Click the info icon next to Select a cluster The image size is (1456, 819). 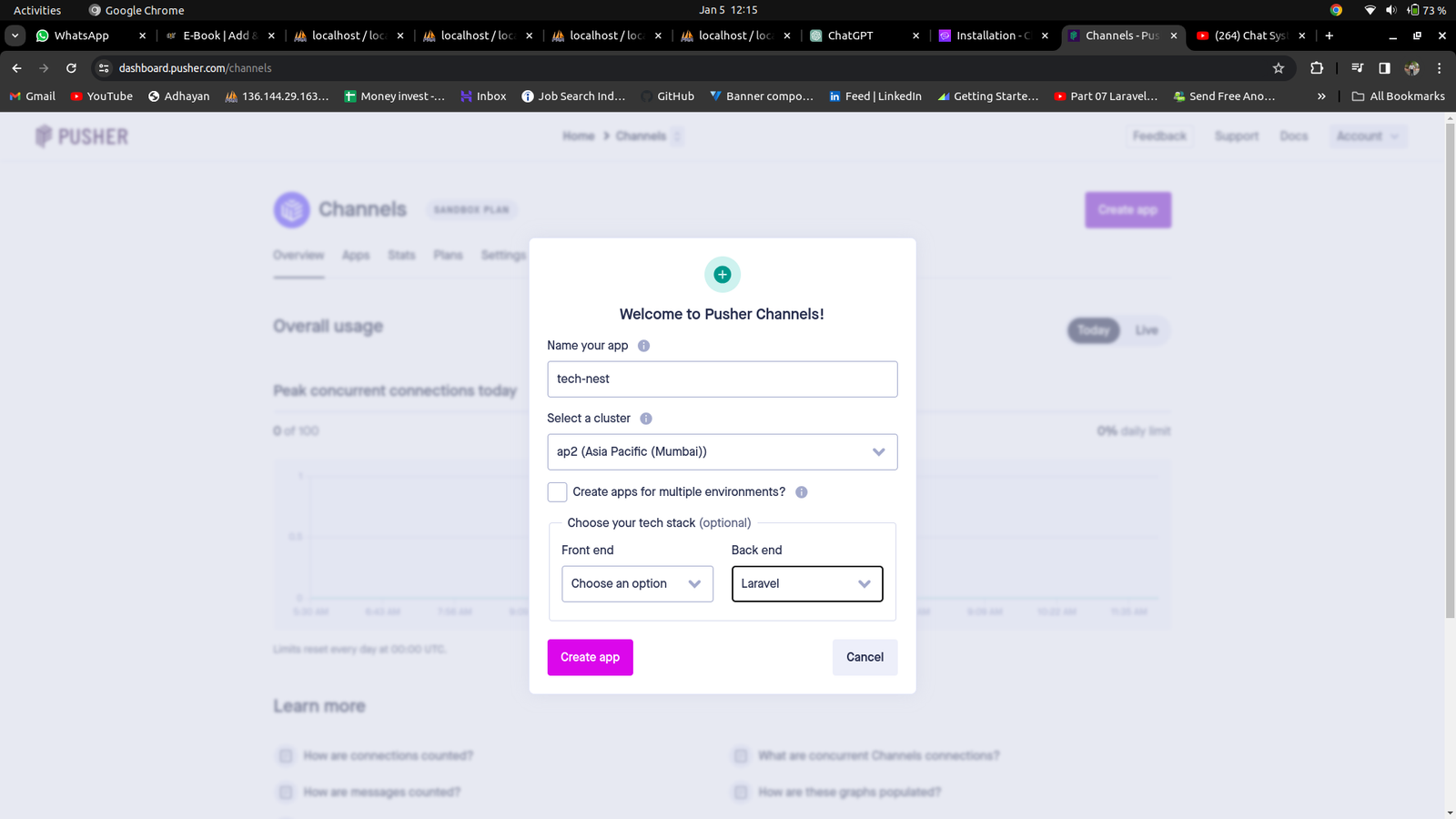click(x=646, y=419)
